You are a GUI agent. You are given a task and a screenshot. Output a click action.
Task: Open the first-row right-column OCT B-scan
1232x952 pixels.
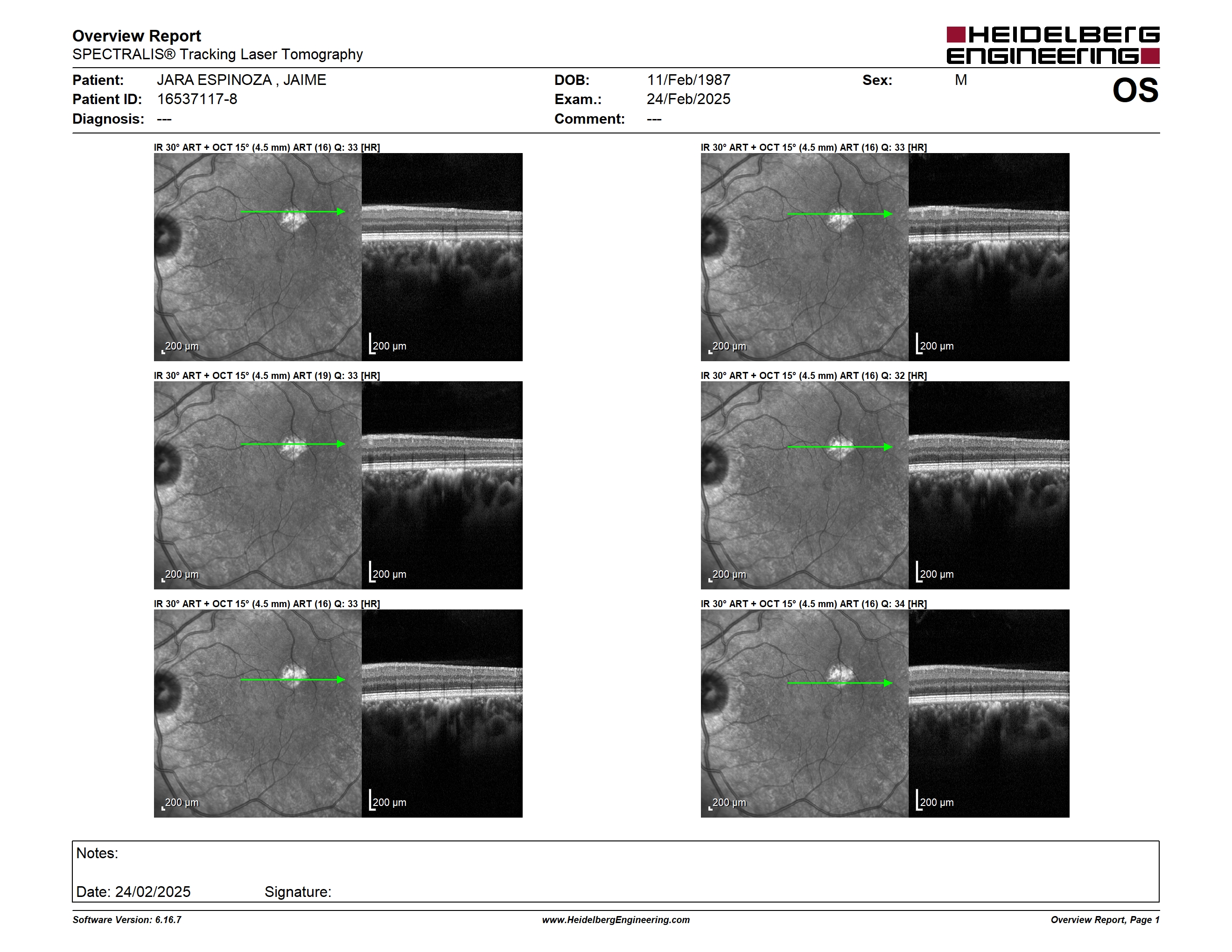tap(989, 257)
